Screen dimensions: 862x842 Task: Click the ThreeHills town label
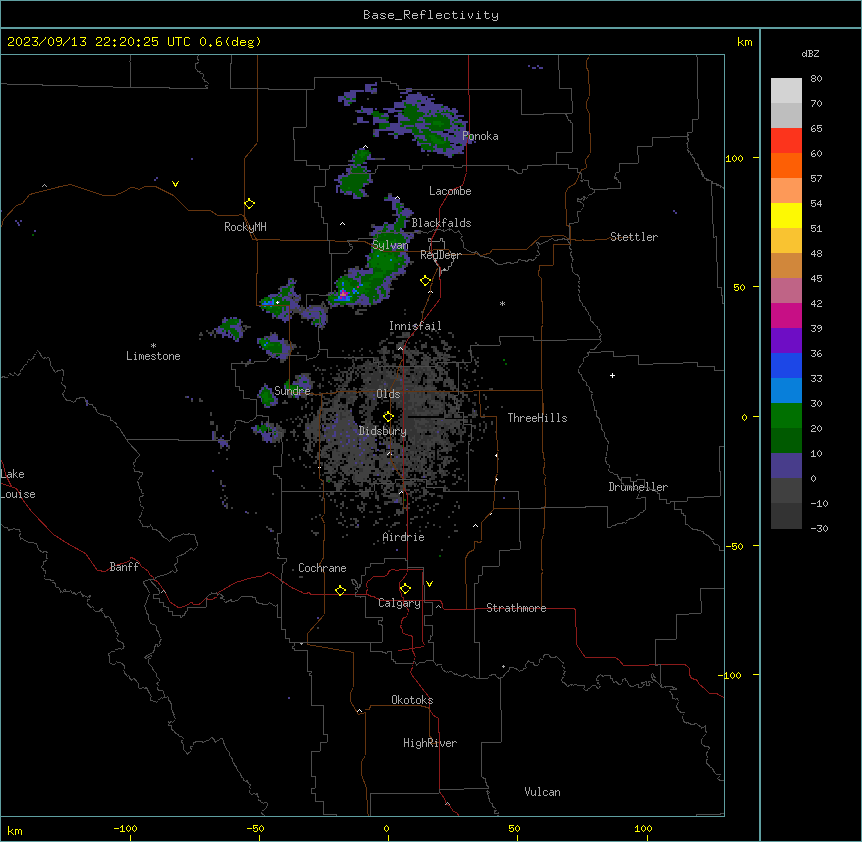[537, 418]
